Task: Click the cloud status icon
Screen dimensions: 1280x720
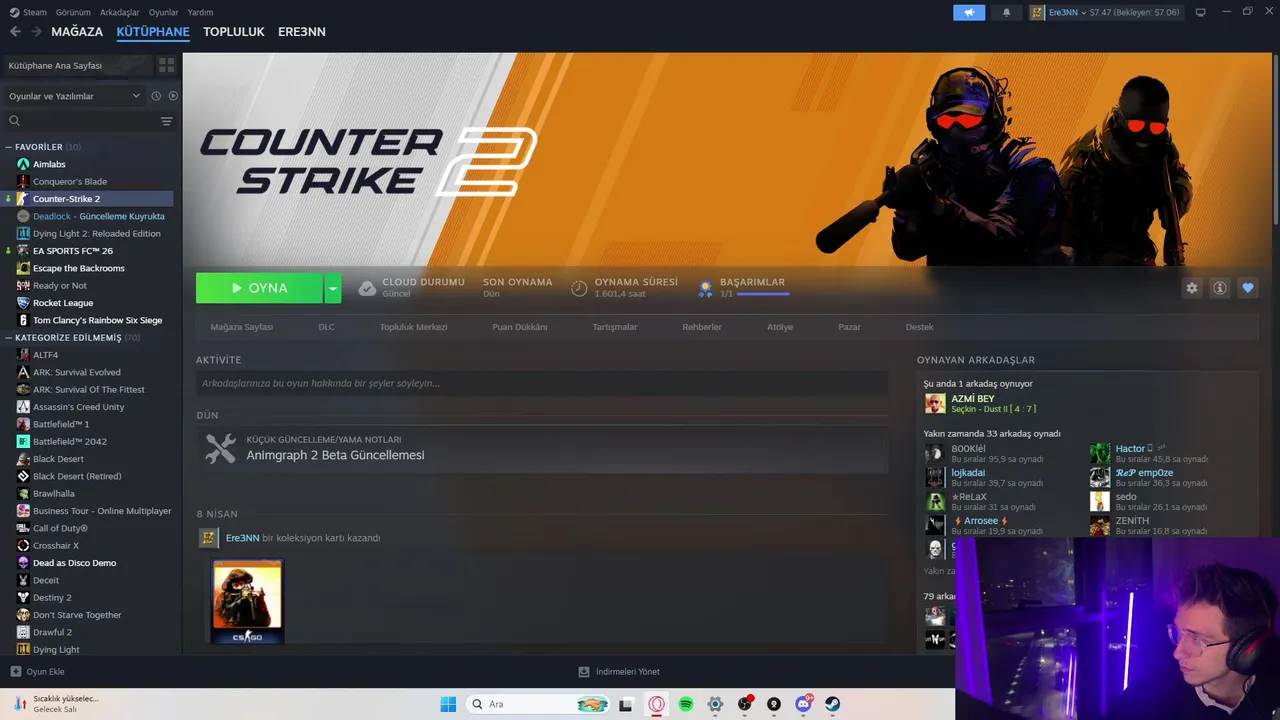Action: pos(367,288)
